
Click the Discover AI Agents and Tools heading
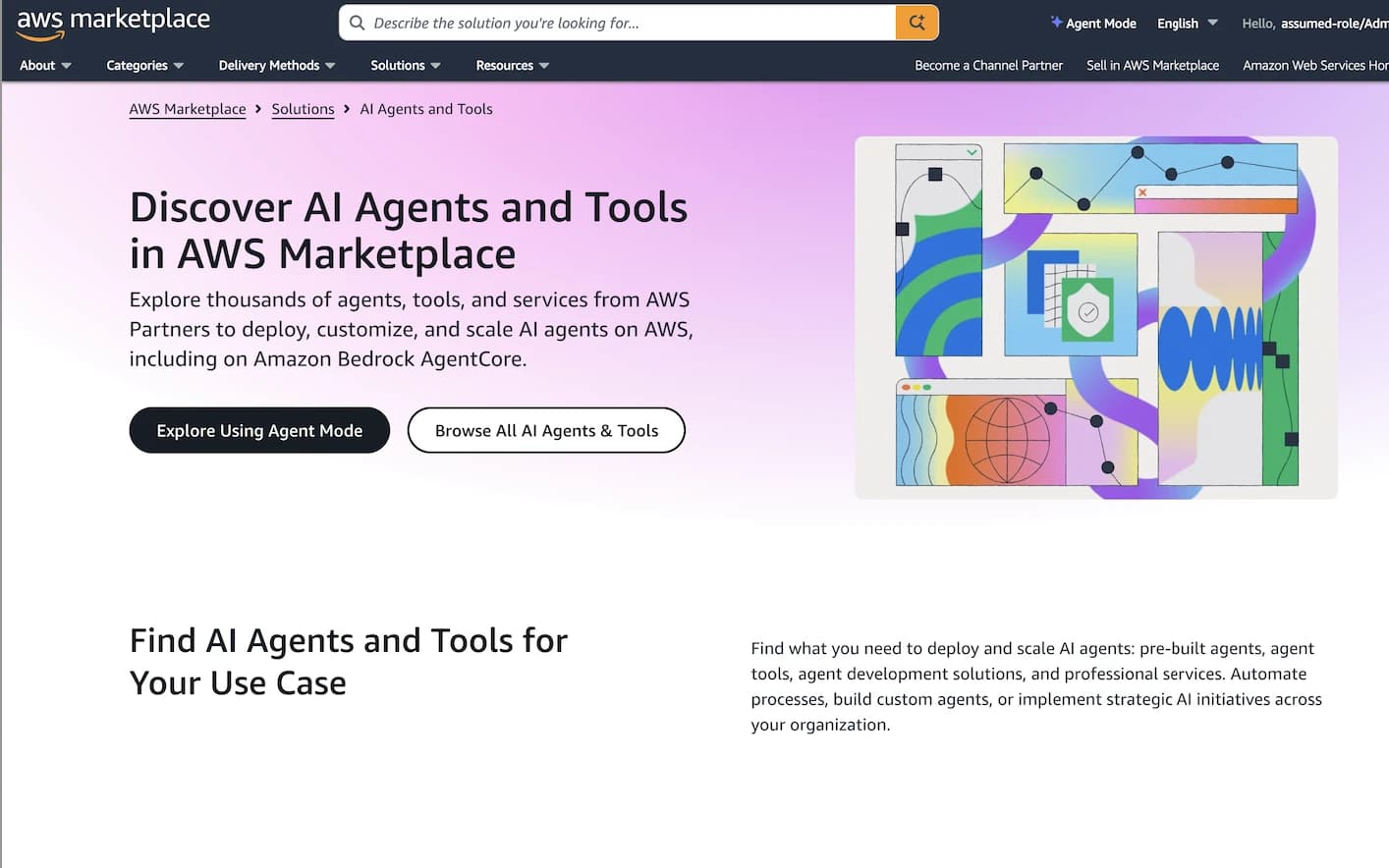click(409, 231)
